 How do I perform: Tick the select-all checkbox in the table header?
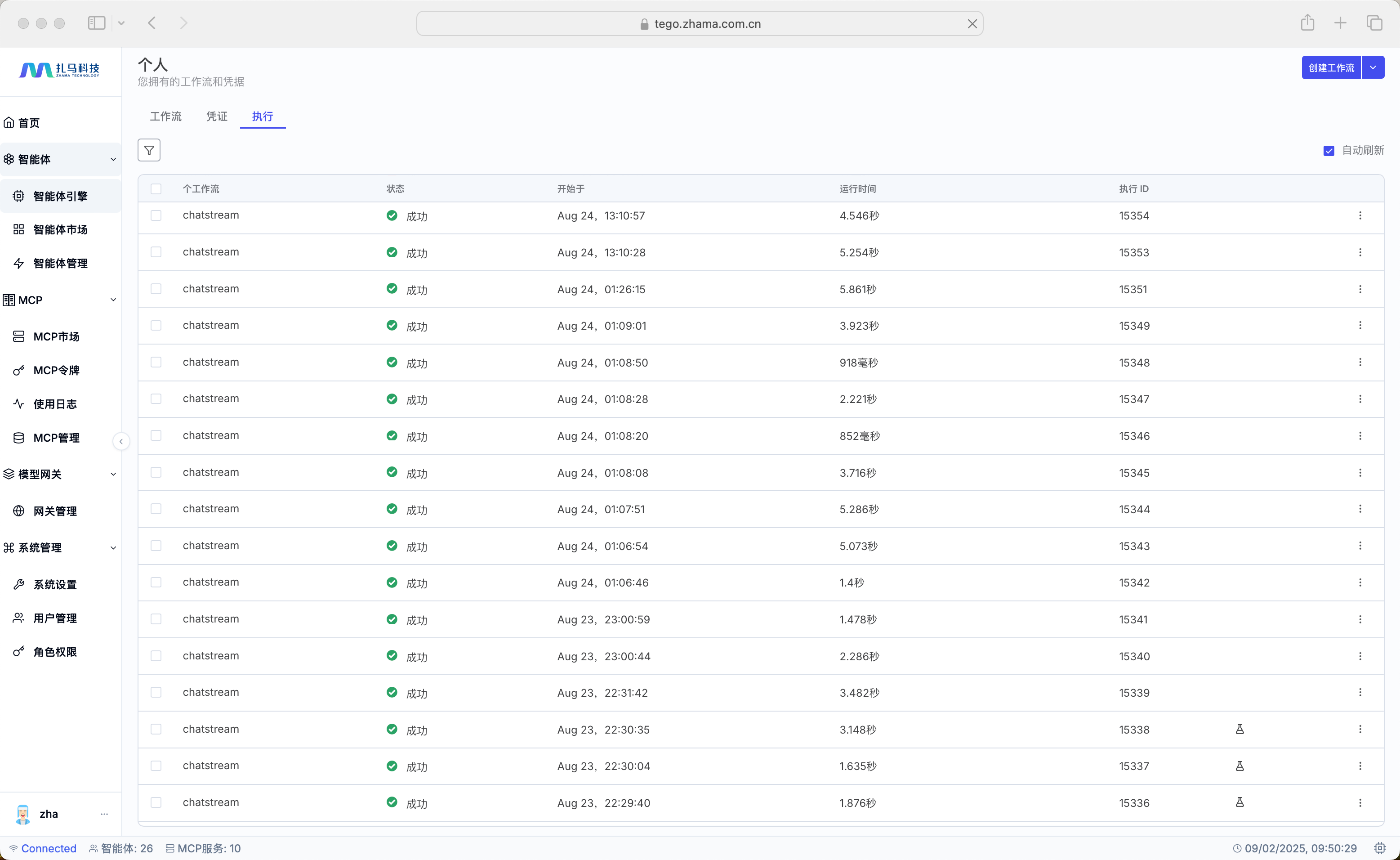156,189
